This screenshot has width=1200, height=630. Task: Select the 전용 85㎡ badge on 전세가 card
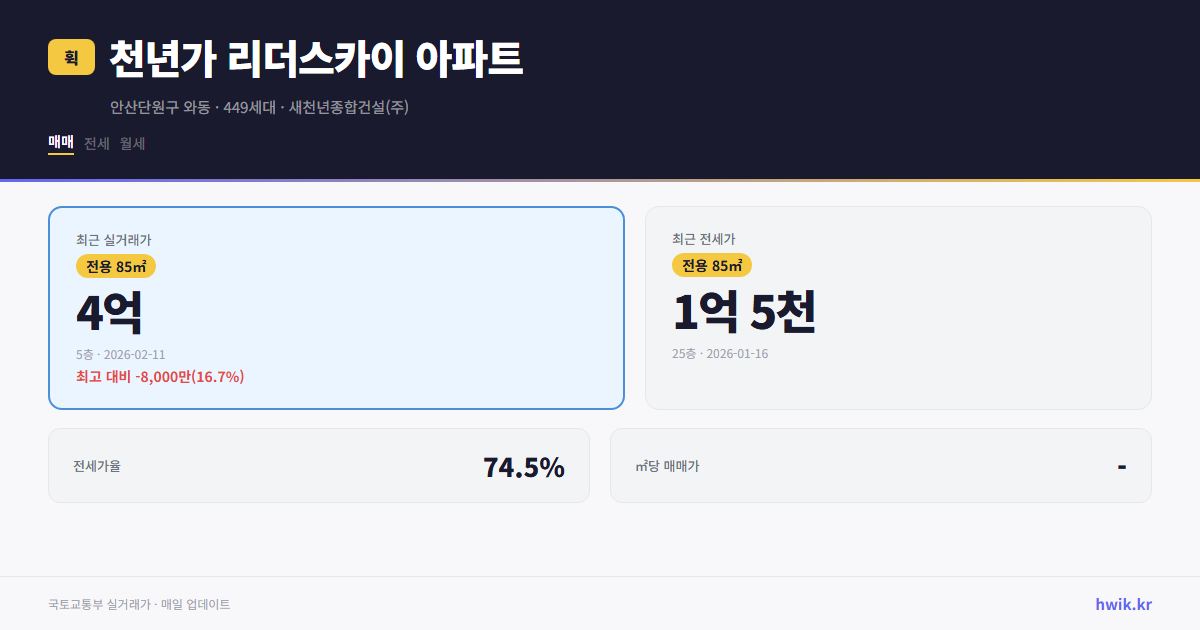click(711, 266)
